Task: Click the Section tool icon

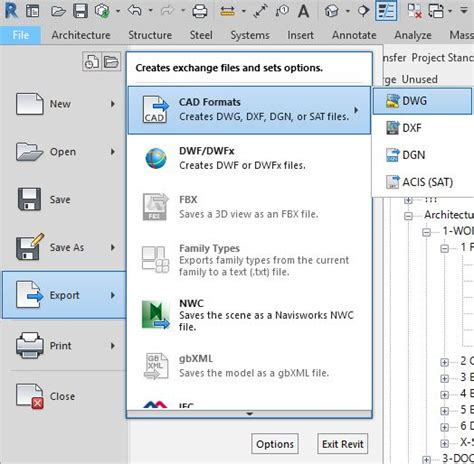Action: [x=363, y=11]
